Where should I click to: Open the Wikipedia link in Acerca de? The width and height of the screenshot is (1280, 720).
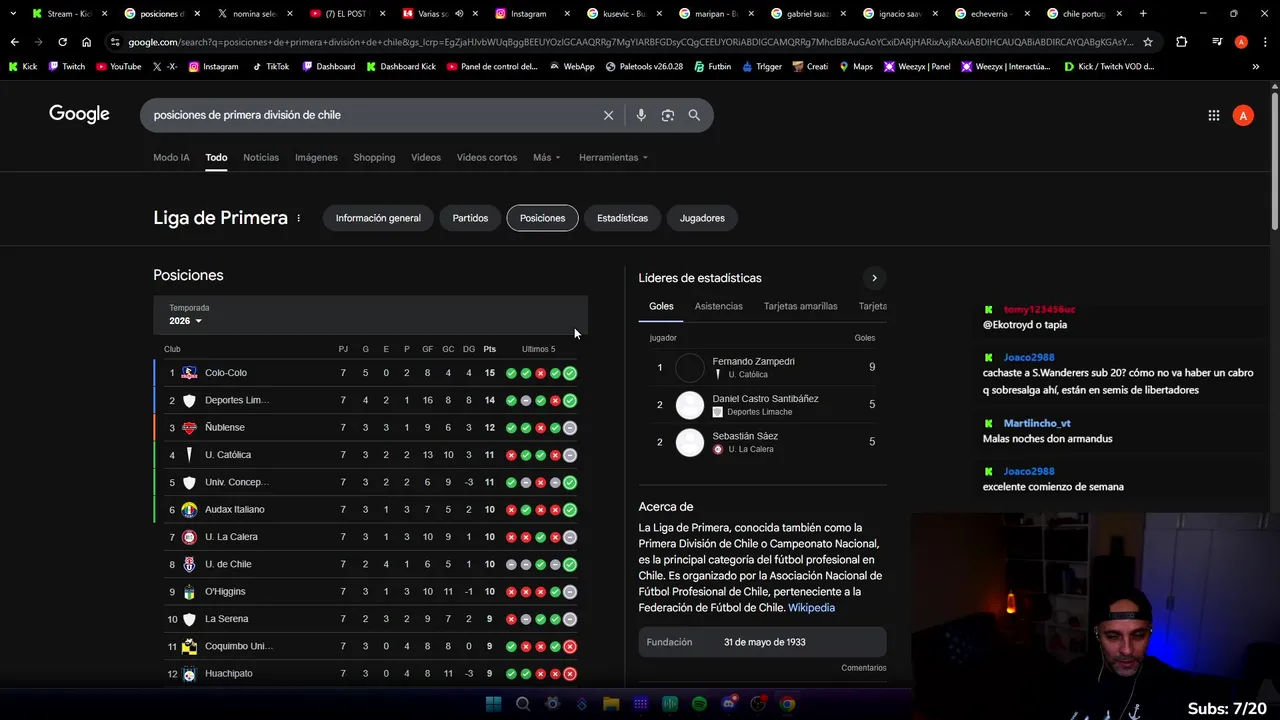[x=811, y=608]
